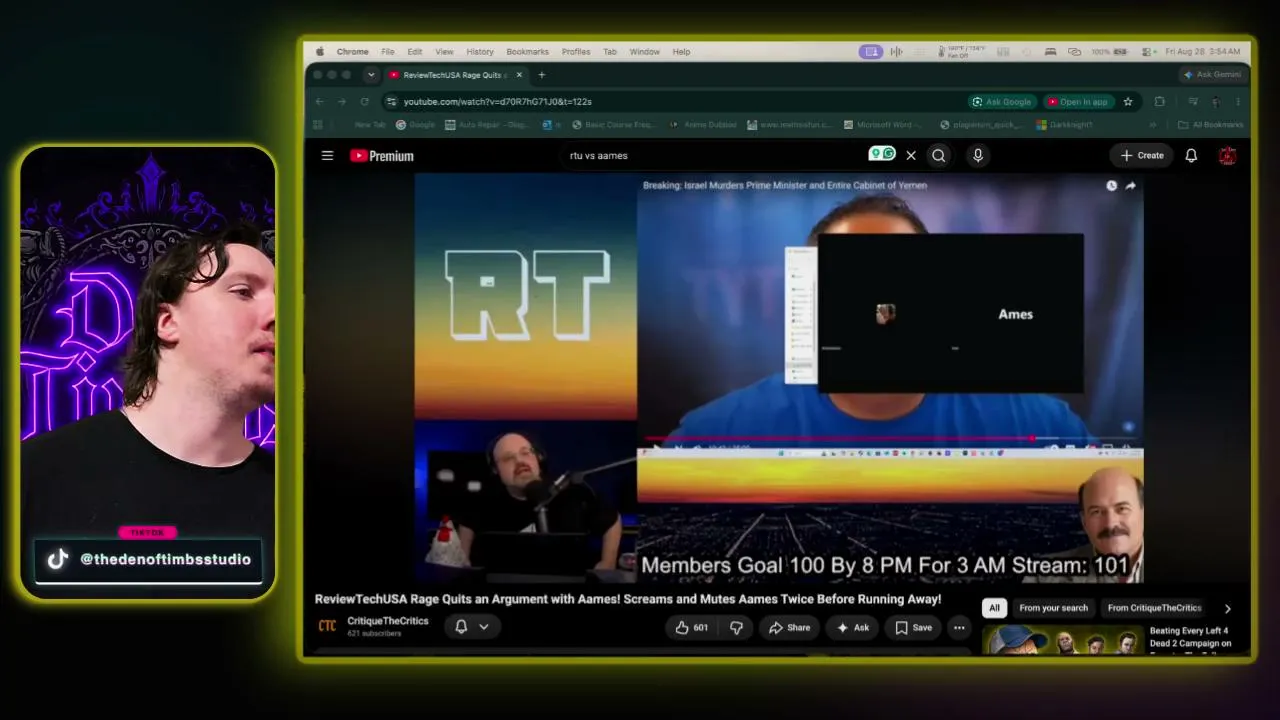Open the View menu
Screen dimensions: 1280x720
coord(444,52)
